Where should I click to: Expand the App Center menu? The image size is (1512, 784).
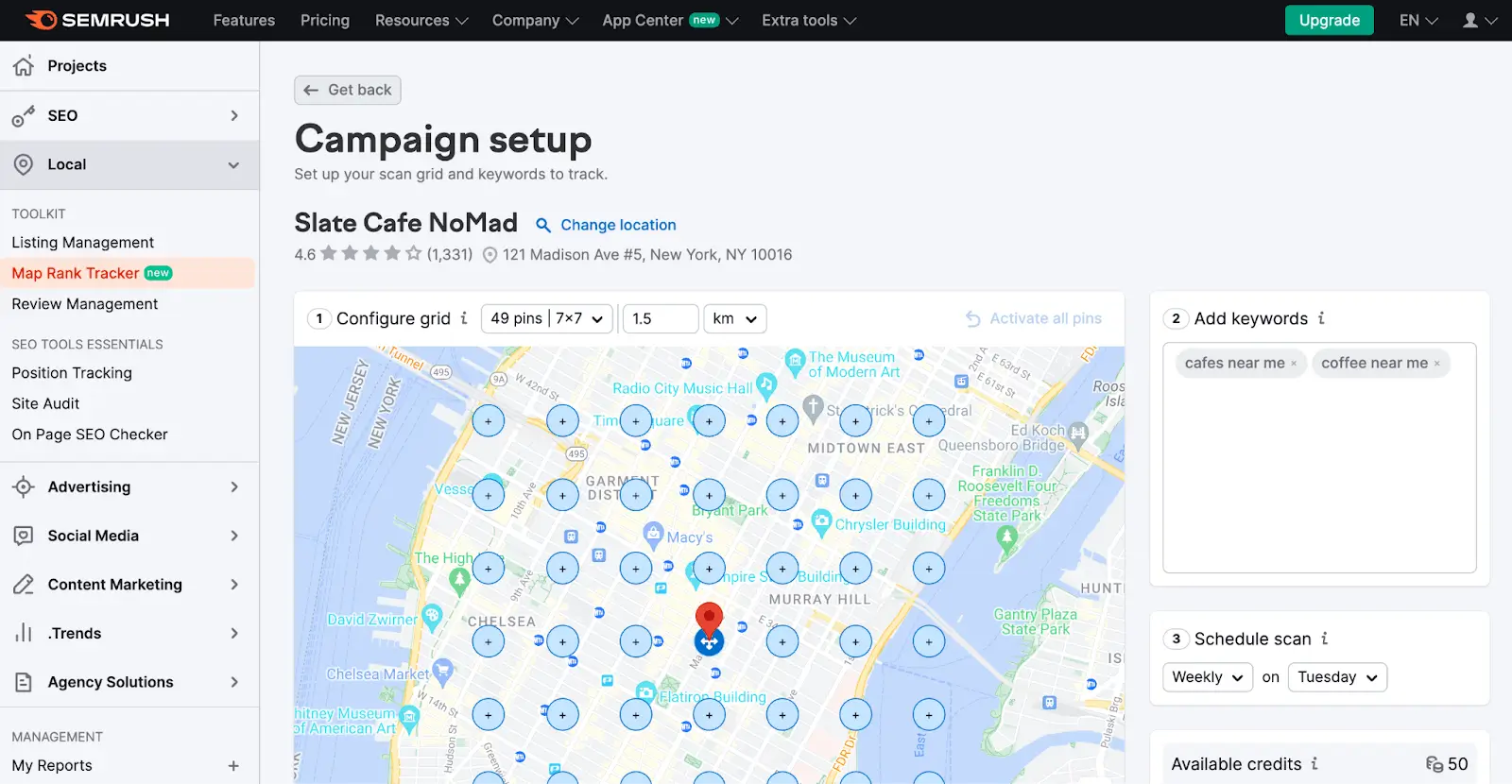click(670, 20)
